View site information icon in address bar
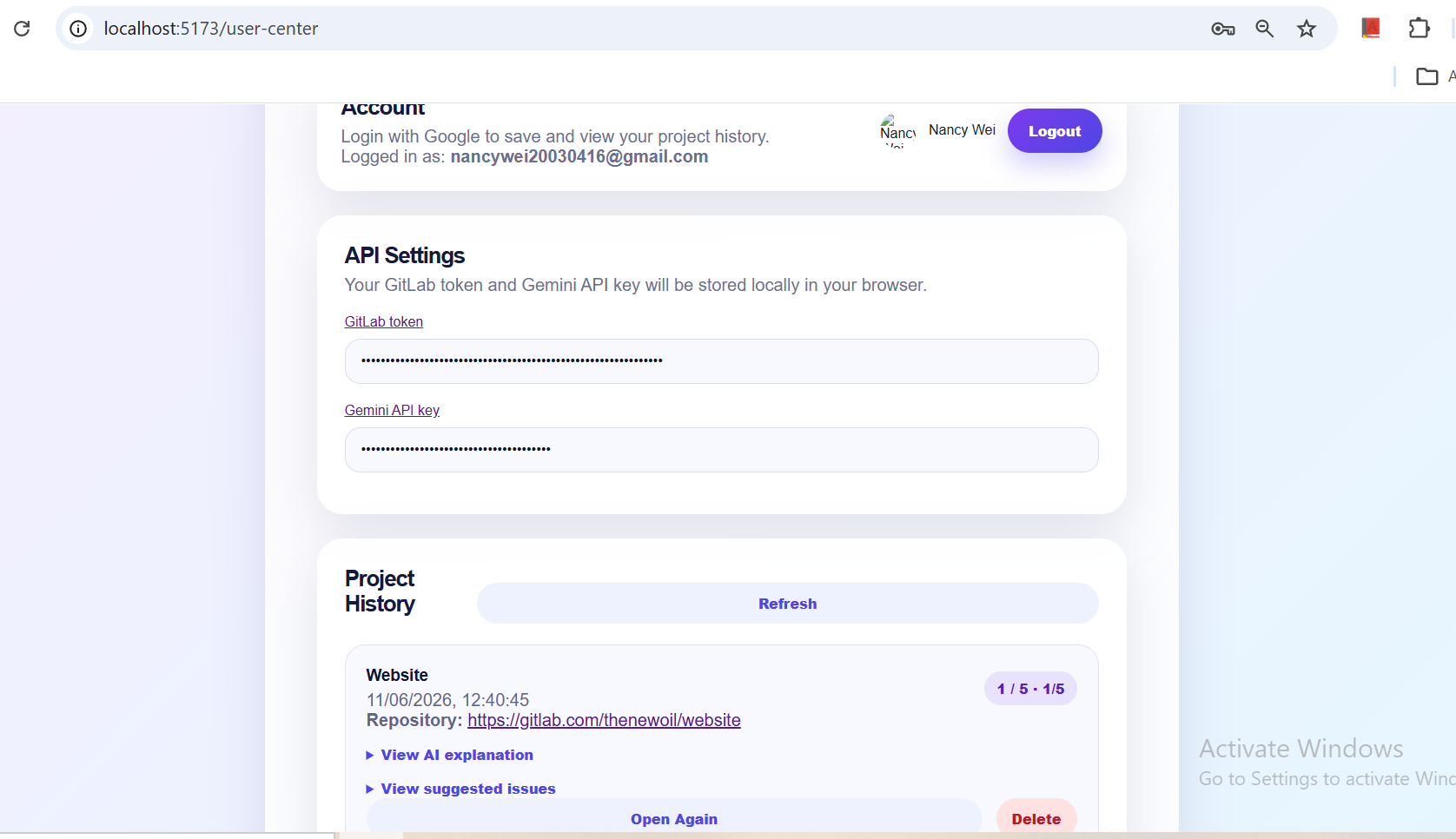The image size is (1456, 839). 78,29
